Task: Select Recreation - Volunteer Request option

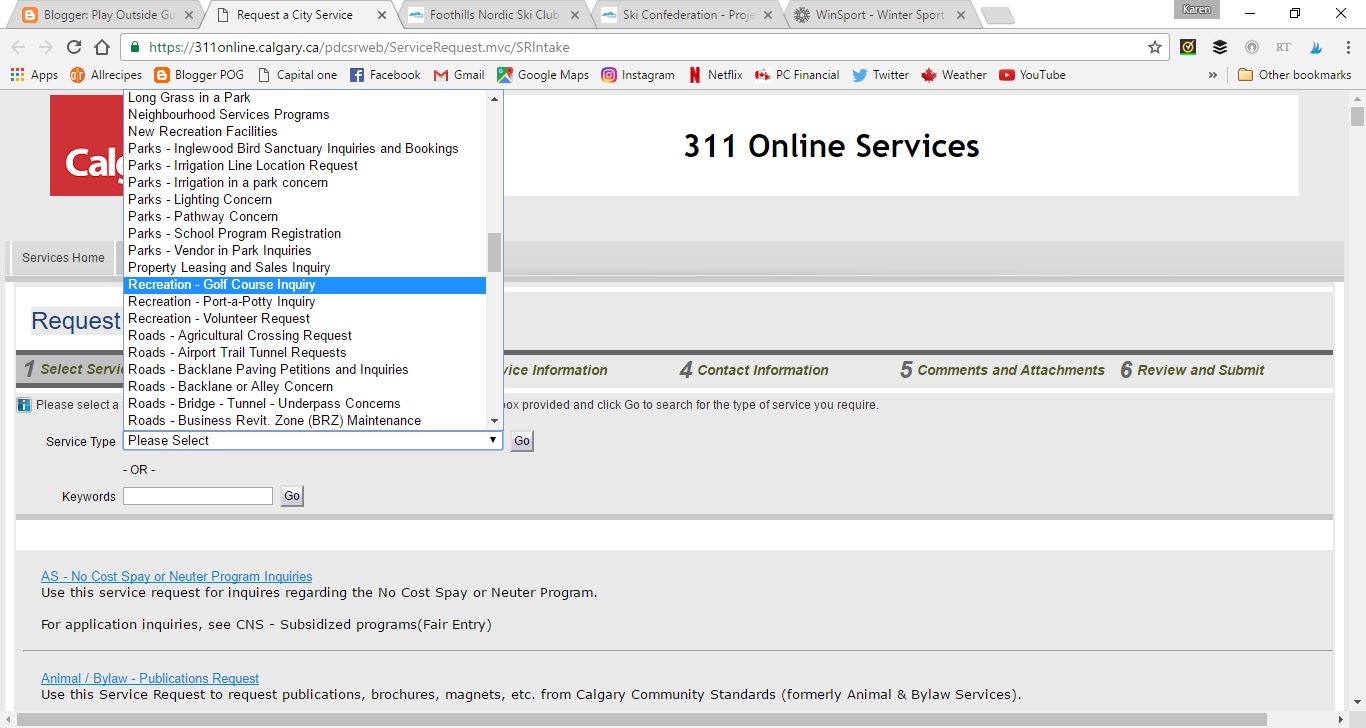Action: pyautogui.click(x=305, y=319)
